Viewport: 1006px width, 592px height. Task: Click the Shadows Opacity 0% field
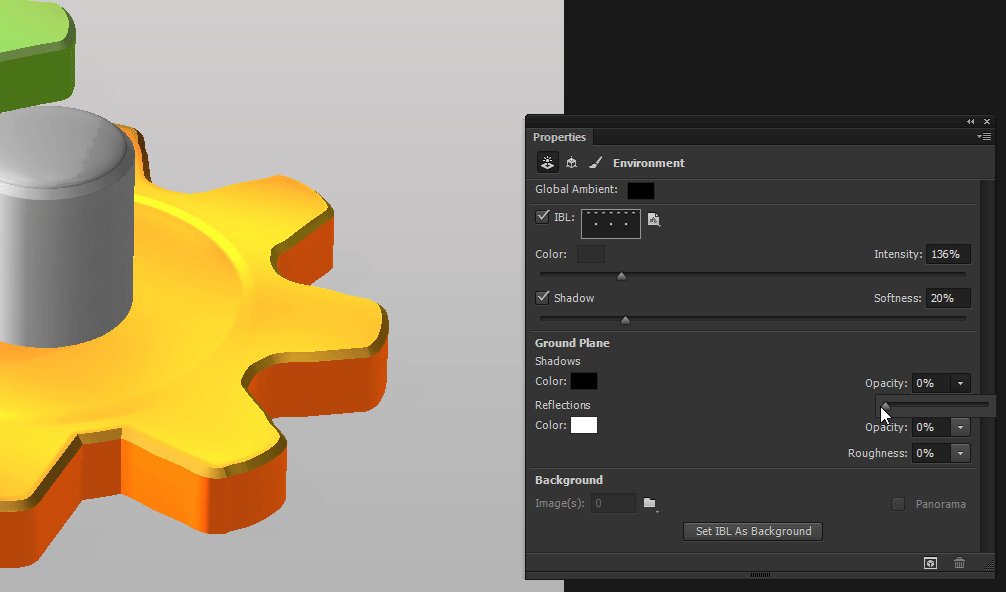pos(931,384)
